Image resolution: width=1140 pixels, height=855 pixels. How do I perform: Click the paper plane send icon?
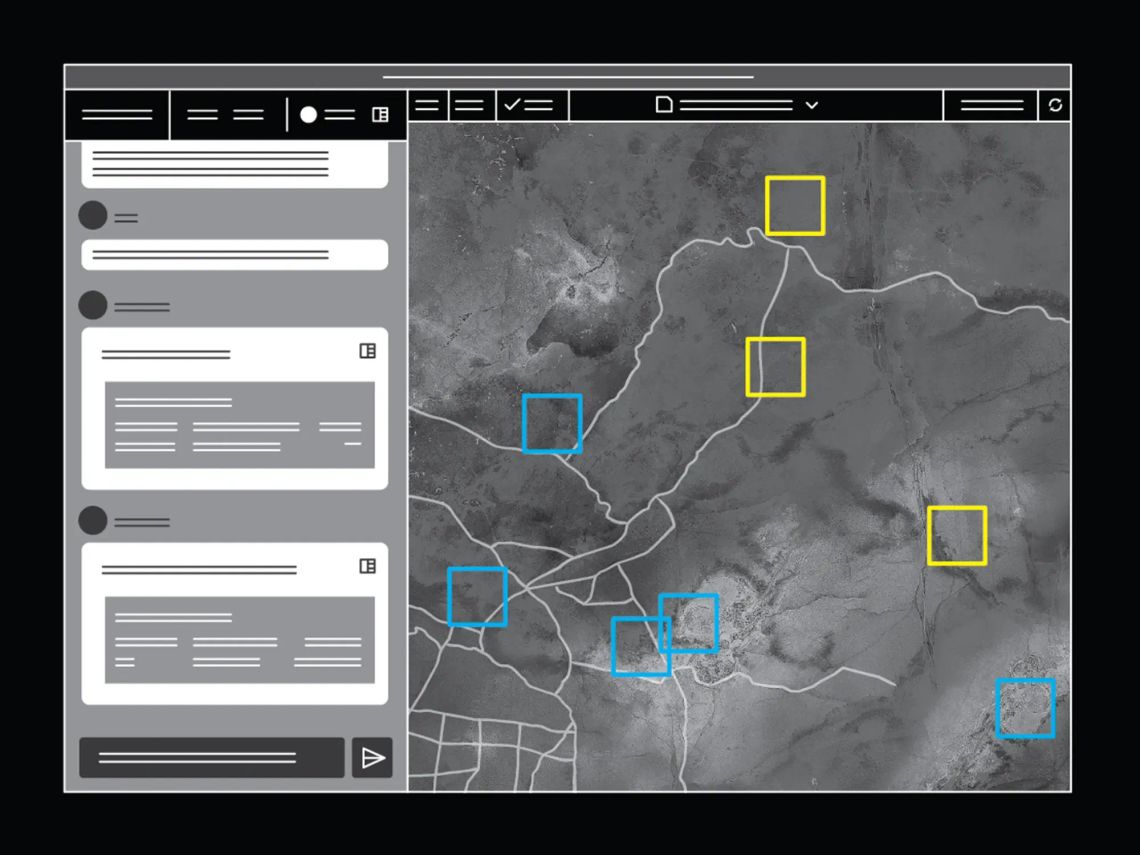pos(371,758)
